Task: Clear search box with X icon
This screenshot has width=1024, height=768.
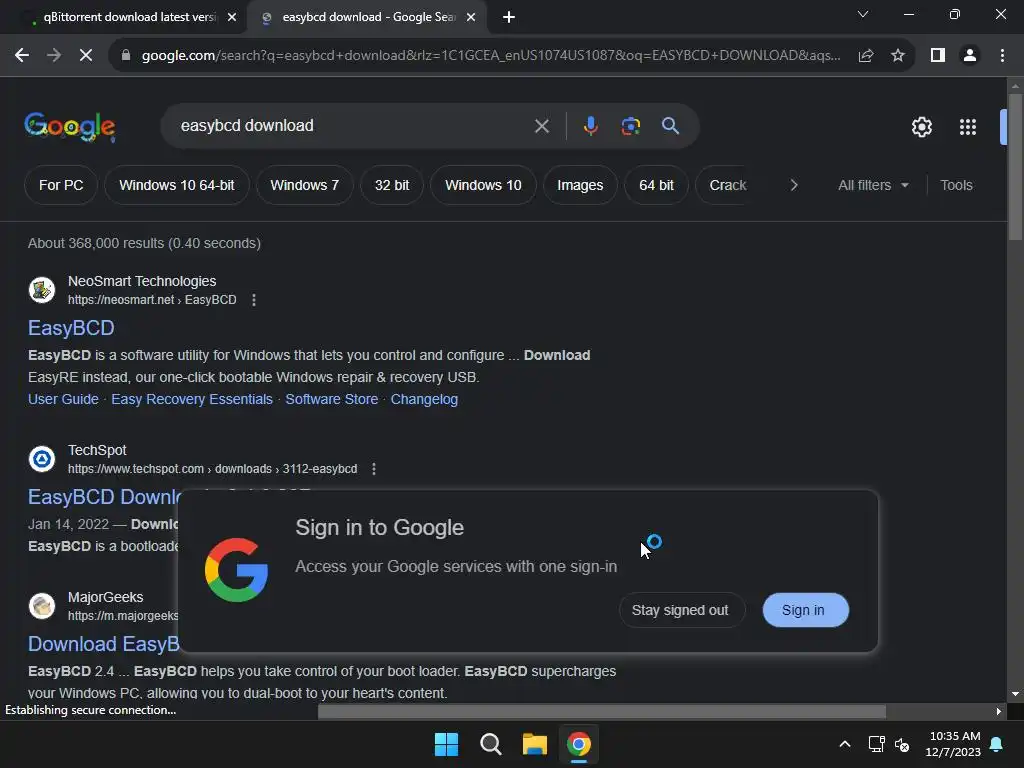Action: pyautogui.click(x=541, y=126)
